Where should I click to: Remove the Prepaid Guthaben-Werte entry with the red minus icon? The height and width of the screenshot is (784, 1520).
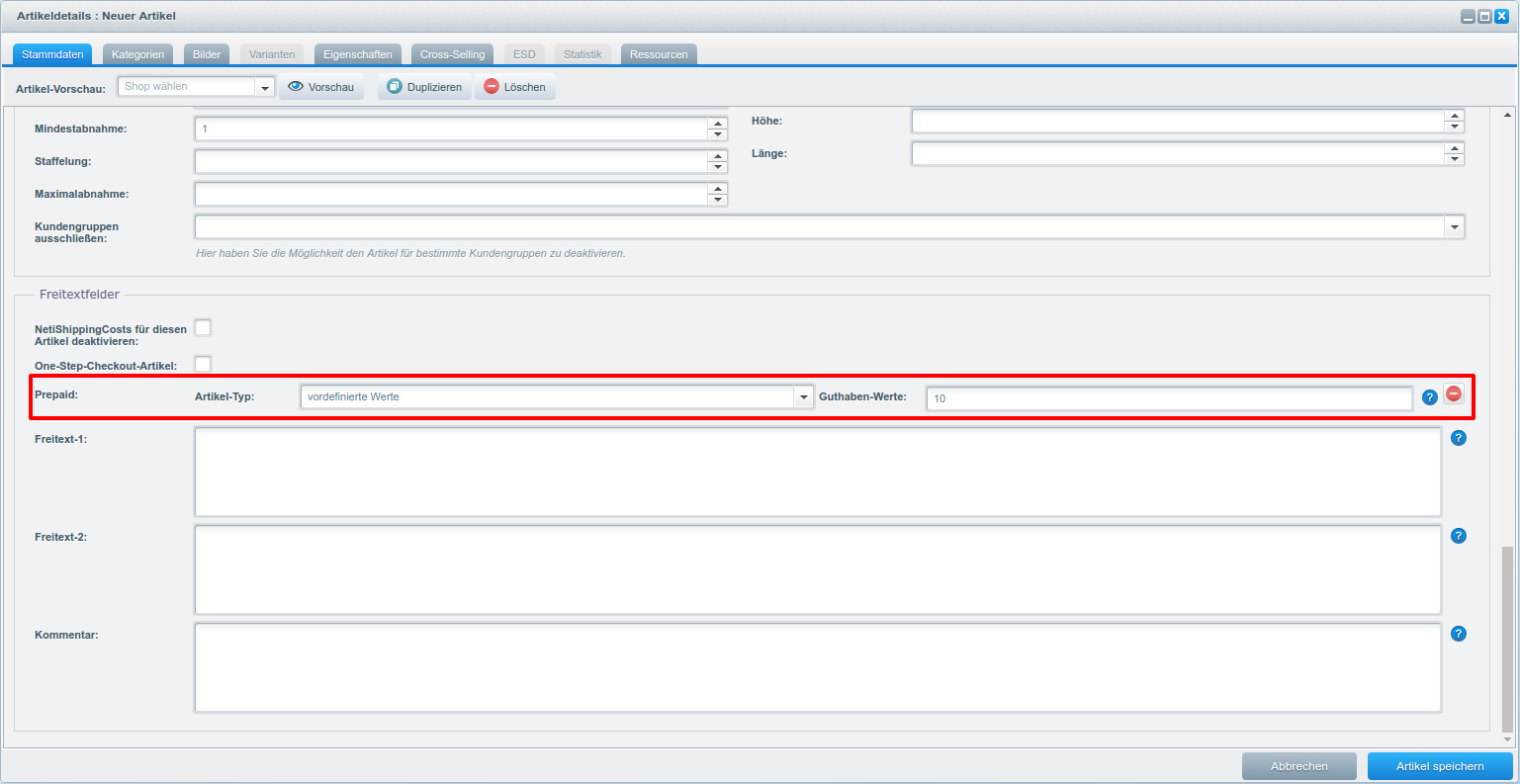pos(1454,393)
